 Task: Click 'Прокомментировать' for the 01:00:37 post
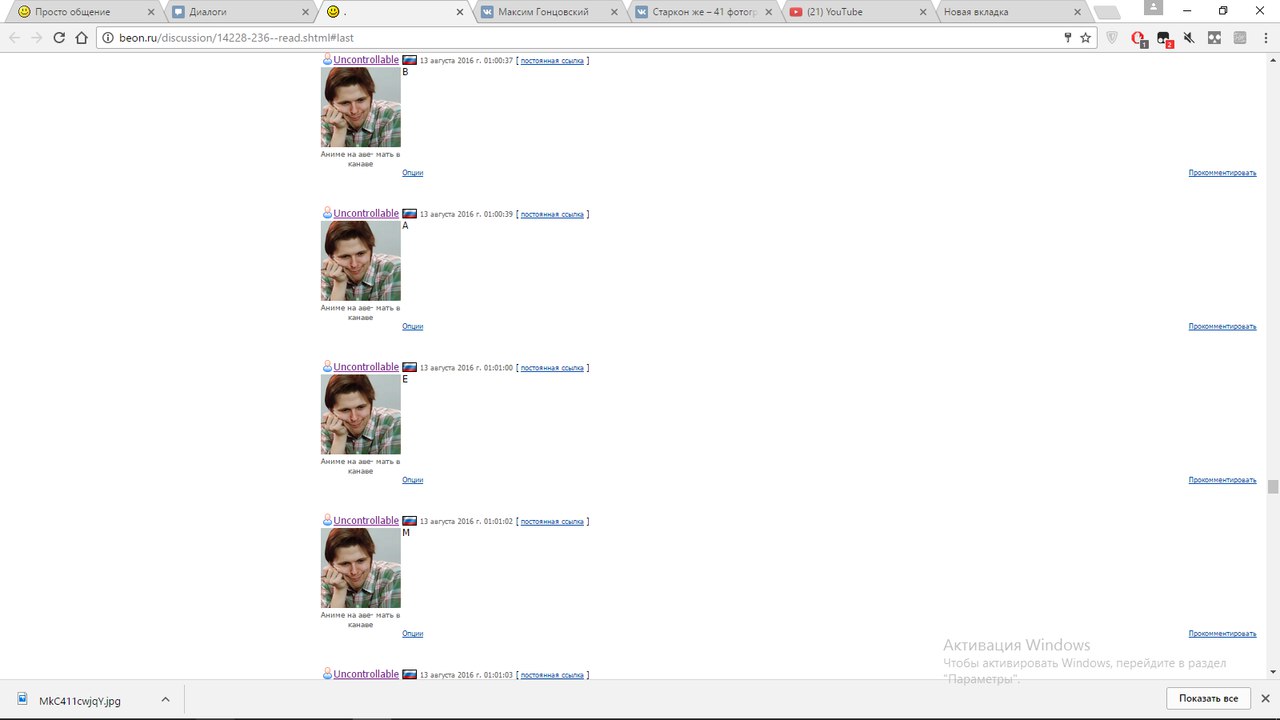pos(1222,173)
